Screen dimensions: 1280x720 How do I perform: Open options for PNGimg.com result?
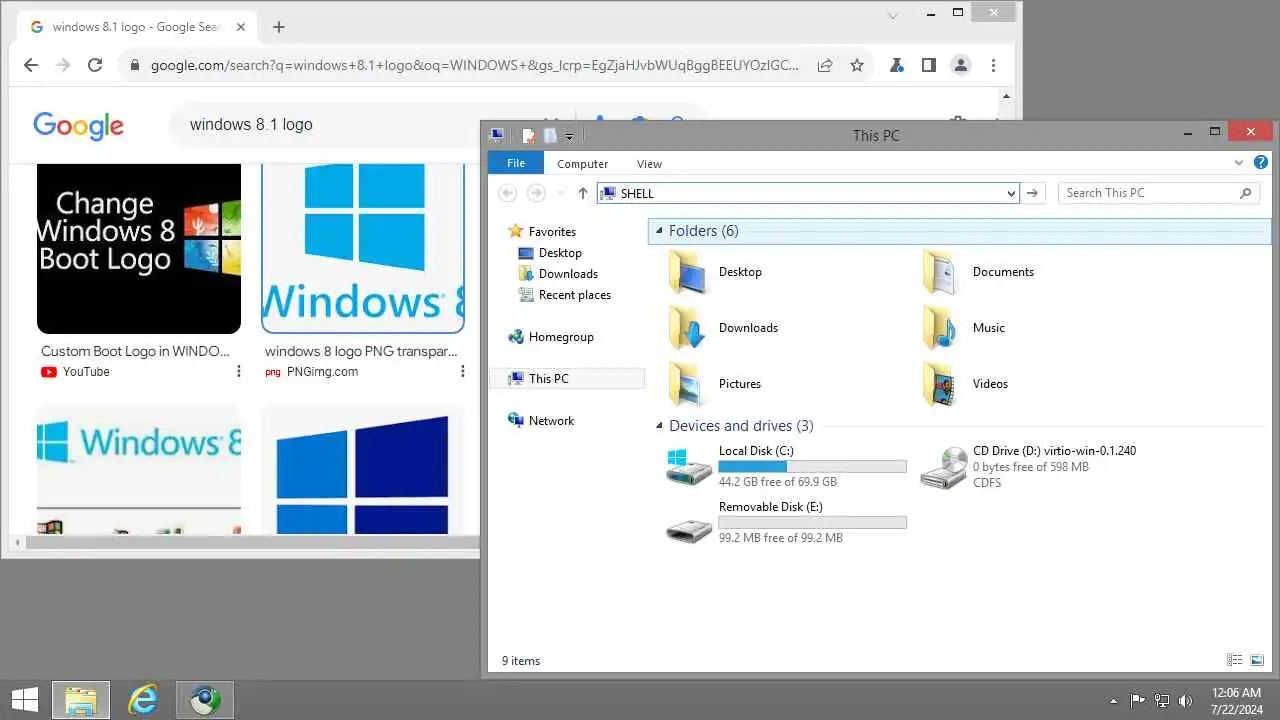[x=462, y=371]
